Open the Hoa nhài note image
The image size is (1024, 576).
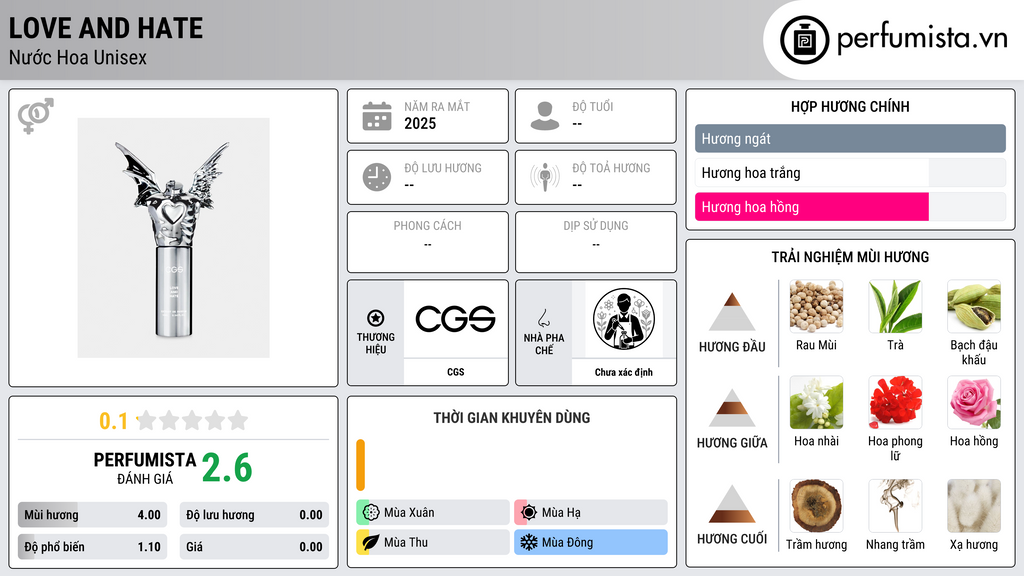(816, 402)
